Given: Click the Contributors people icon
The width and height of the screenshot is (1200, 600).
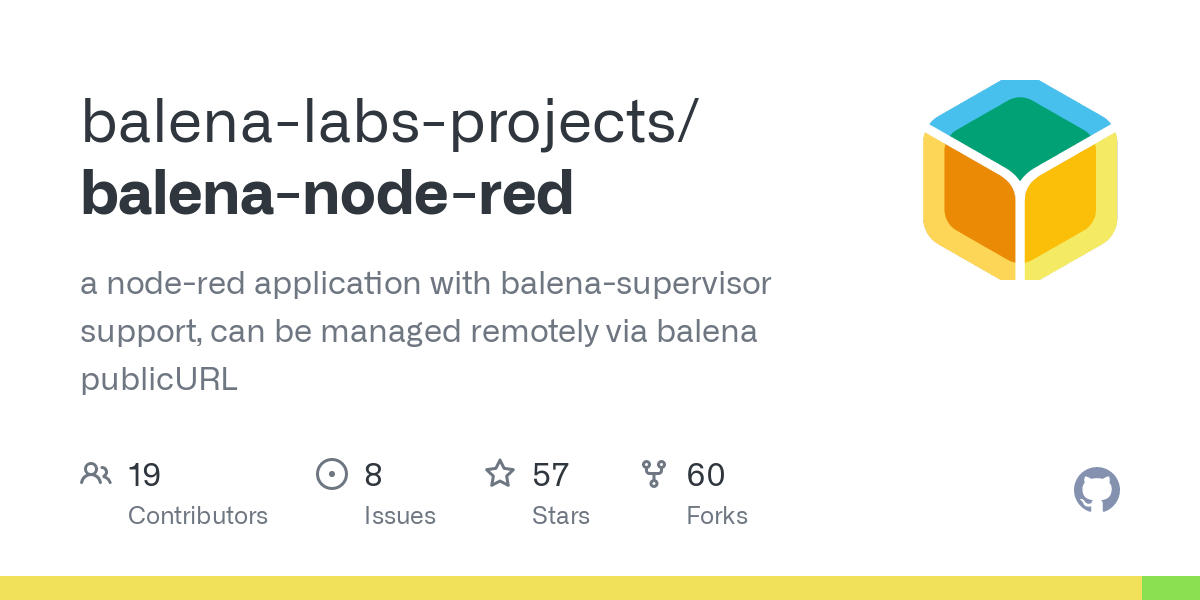Looking at the screenshot, I should point(96,474).
